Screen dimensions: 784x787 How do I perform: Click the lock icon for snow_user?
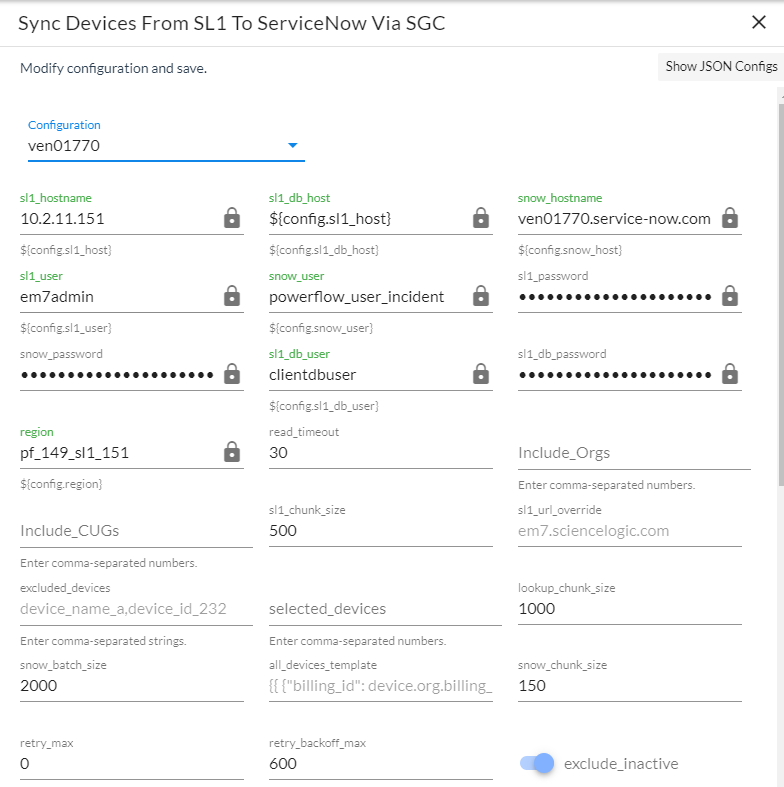[x=481, y=296]
